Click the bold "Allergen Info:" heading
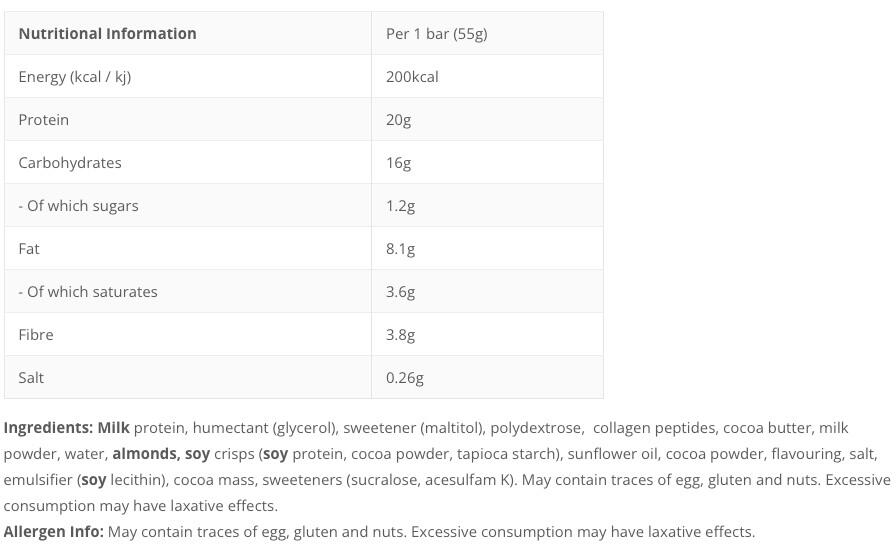Image resolution: width=896 pixels, height=555 pixels. [x=53, y=531]
